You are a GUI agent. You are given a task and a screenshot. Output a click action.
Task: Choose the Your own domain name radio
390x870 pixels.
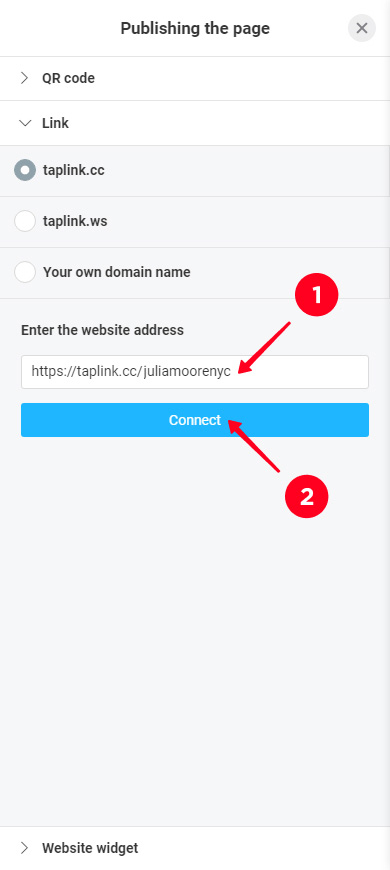[x=25, y=272]
